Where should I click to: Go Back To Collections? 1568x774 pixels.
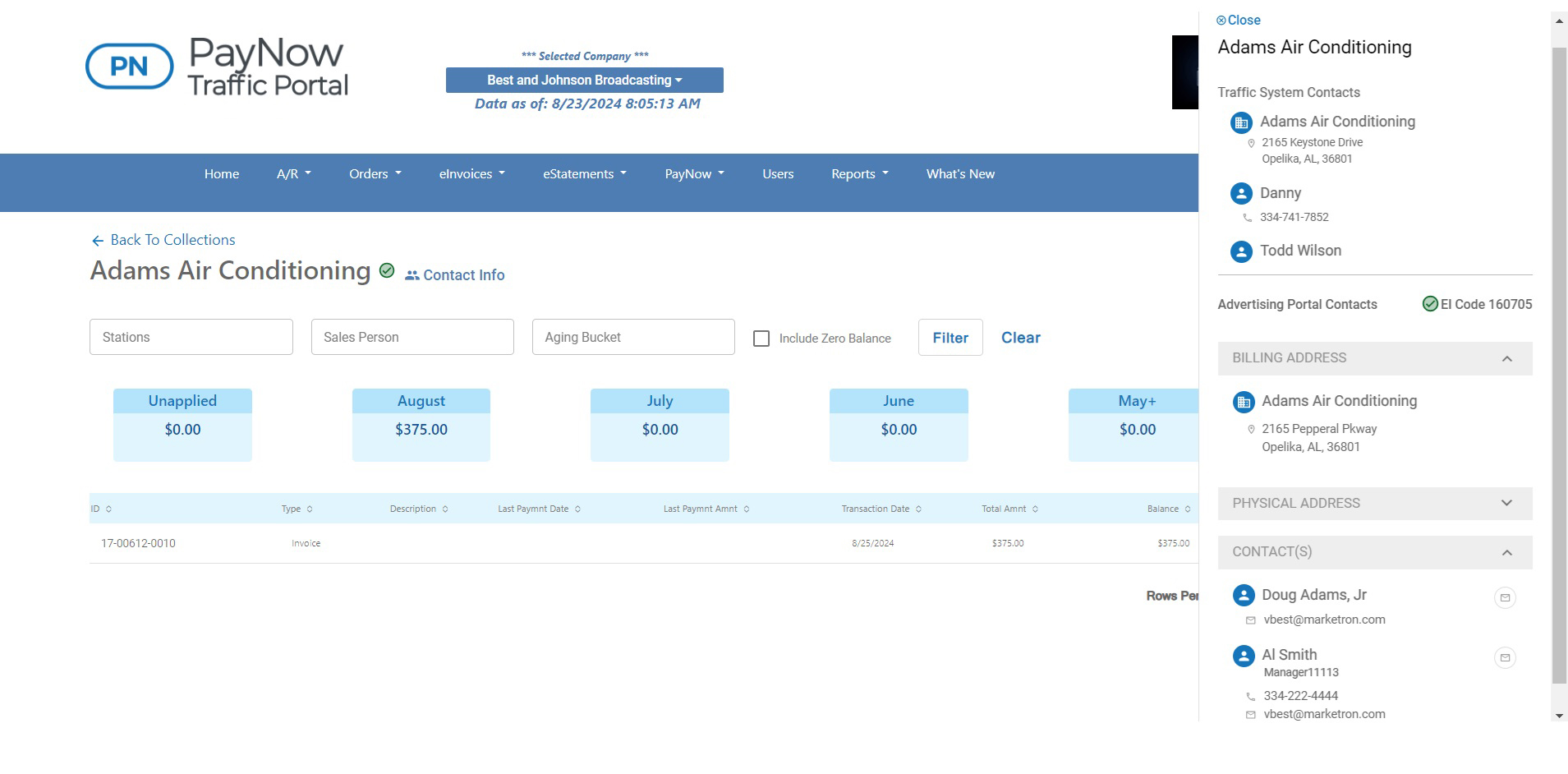(x=163, y=240)
